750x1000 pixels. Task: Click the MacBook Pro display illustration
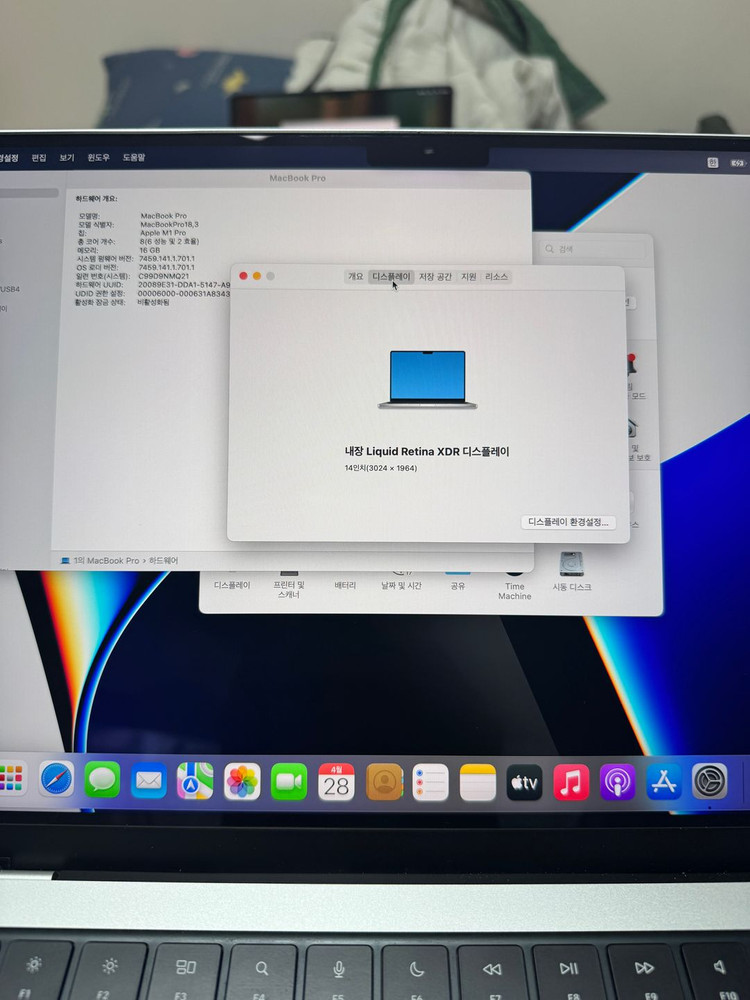[x=427, y=379]
